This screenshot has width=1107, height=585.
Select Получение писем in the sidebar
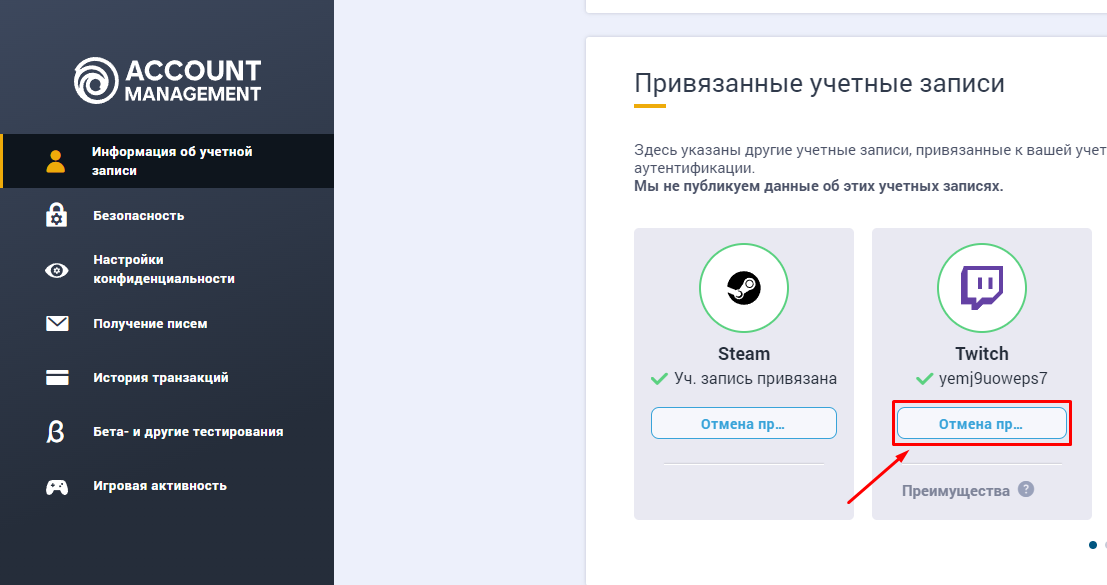point(150,324)
